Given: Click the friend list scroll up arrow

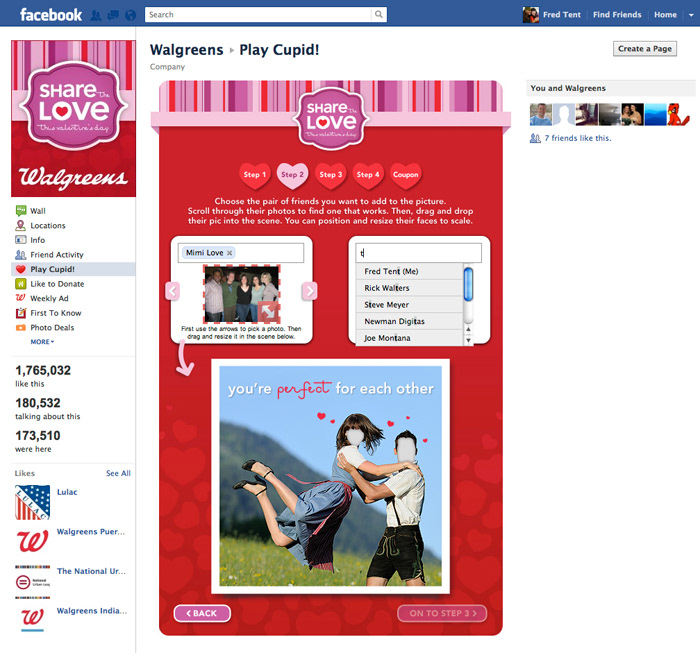Looking at the screenshot, I should coord(468,329).
